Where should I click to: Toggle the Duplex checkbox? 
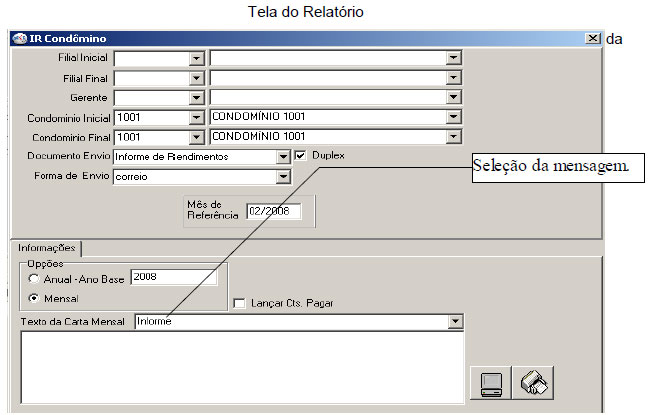point(300,156)
